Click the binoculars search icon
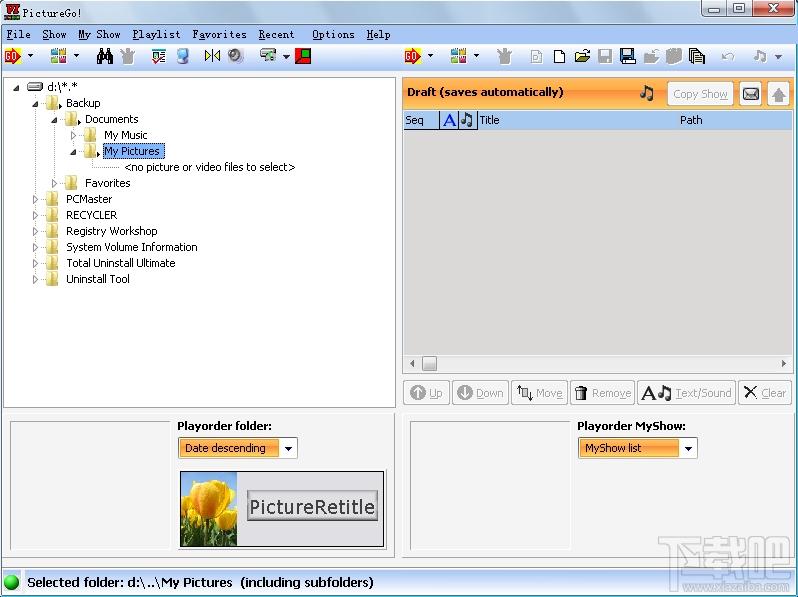Screen dimensions: 798x597 pyautogui.click(x=105, y=56)
